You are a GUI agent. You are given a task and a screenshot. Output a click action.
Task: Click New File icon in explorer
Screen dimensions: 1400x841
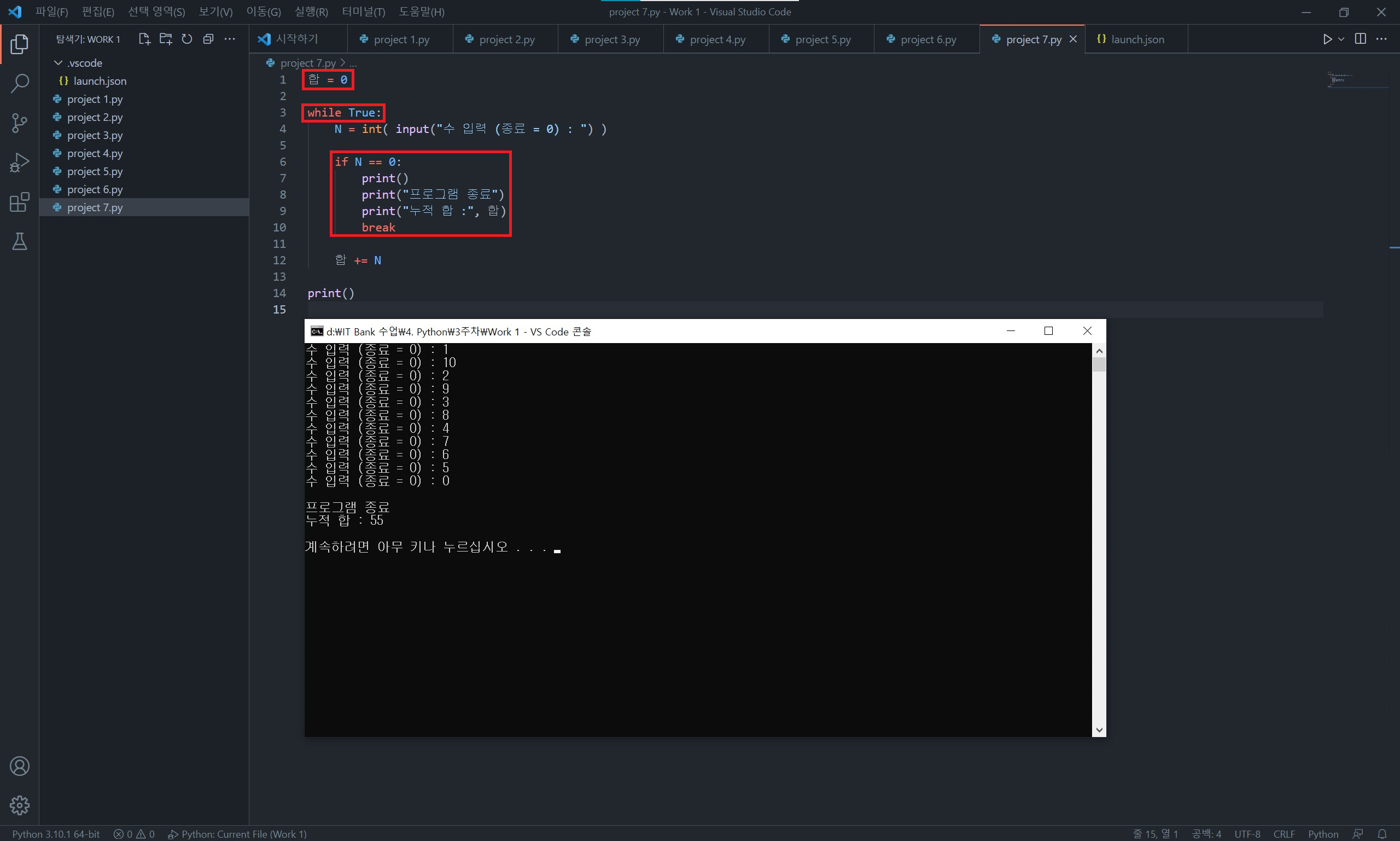pyautogui.click(x=144, y=39)
